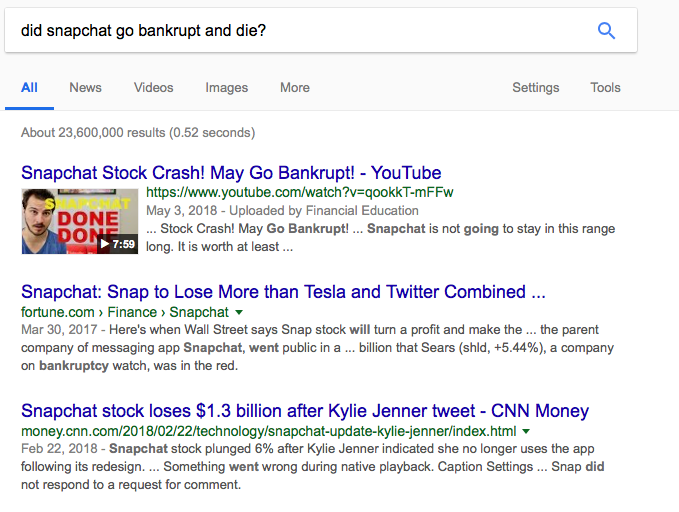Click the 'About 23,600,000 results' stats text
The height and width of the screenshot is (512, 679).
(x=137, y=132)
